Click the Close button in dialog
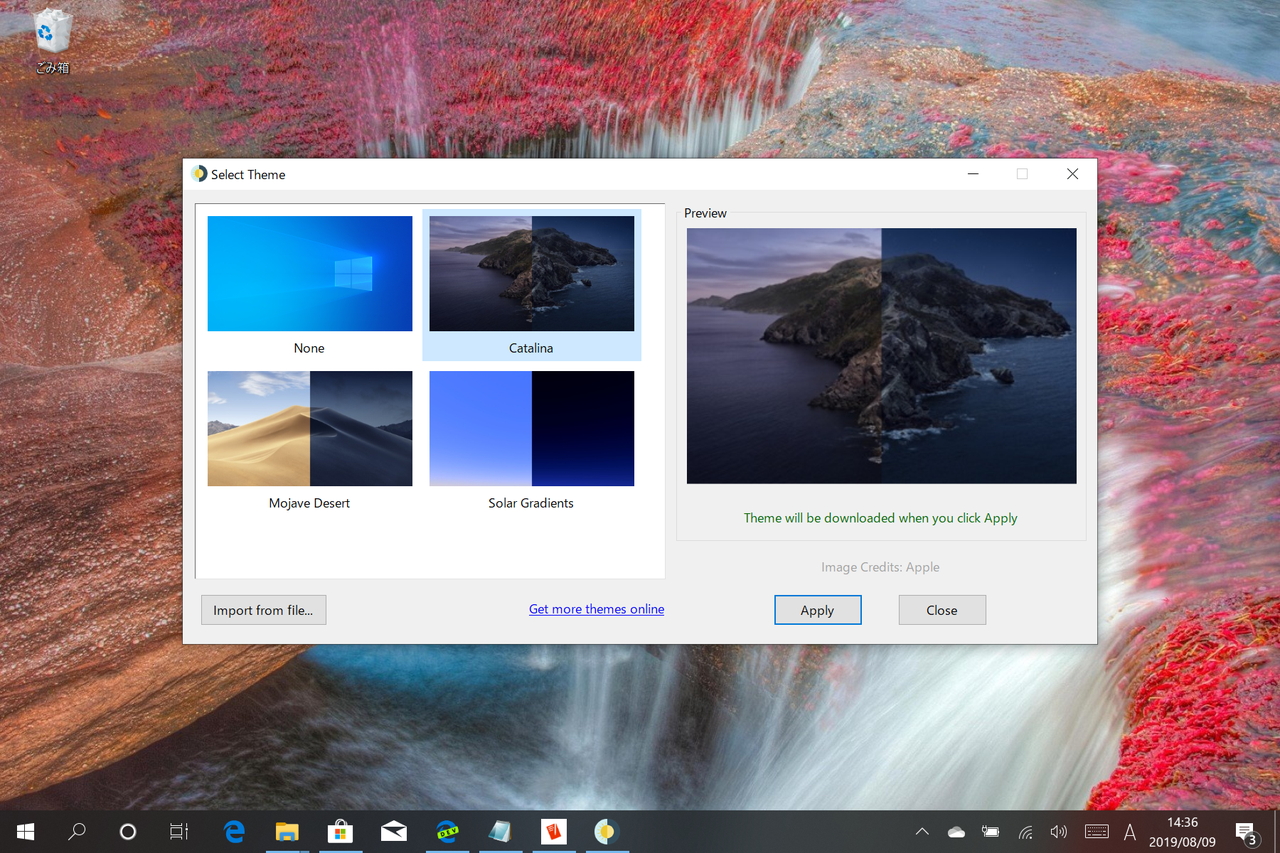 (942, 610)
